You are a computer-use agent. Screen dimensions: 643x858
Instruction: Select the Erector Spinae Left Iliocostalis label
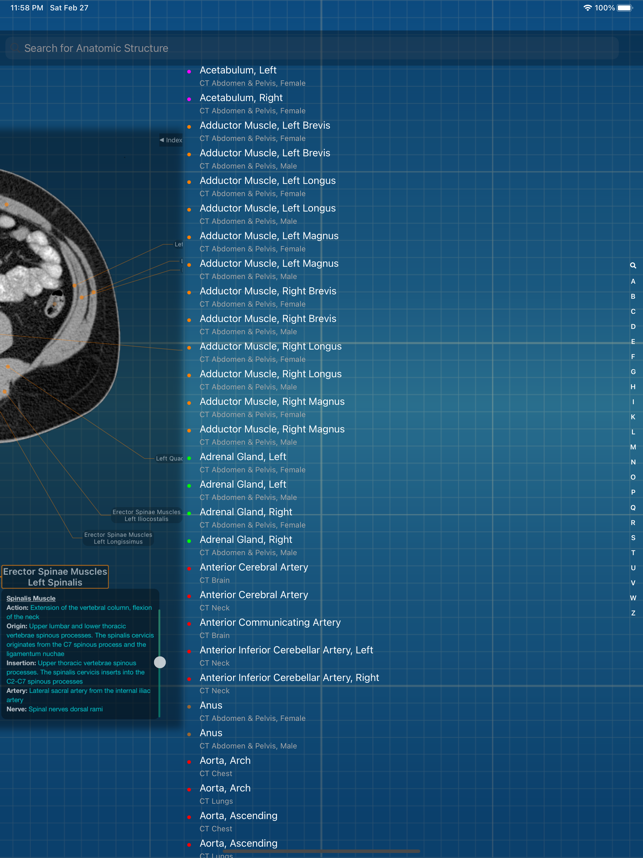pos(146,516)
